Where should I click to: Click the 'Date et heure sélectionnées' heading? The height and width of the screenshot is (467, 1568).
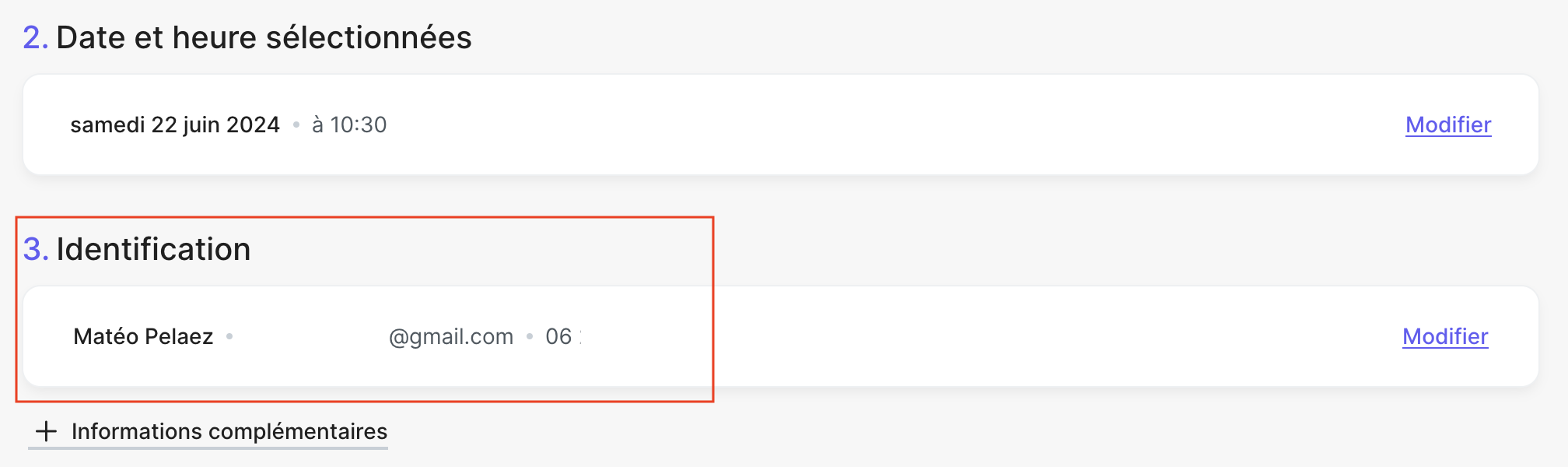(x=264, y=37)
